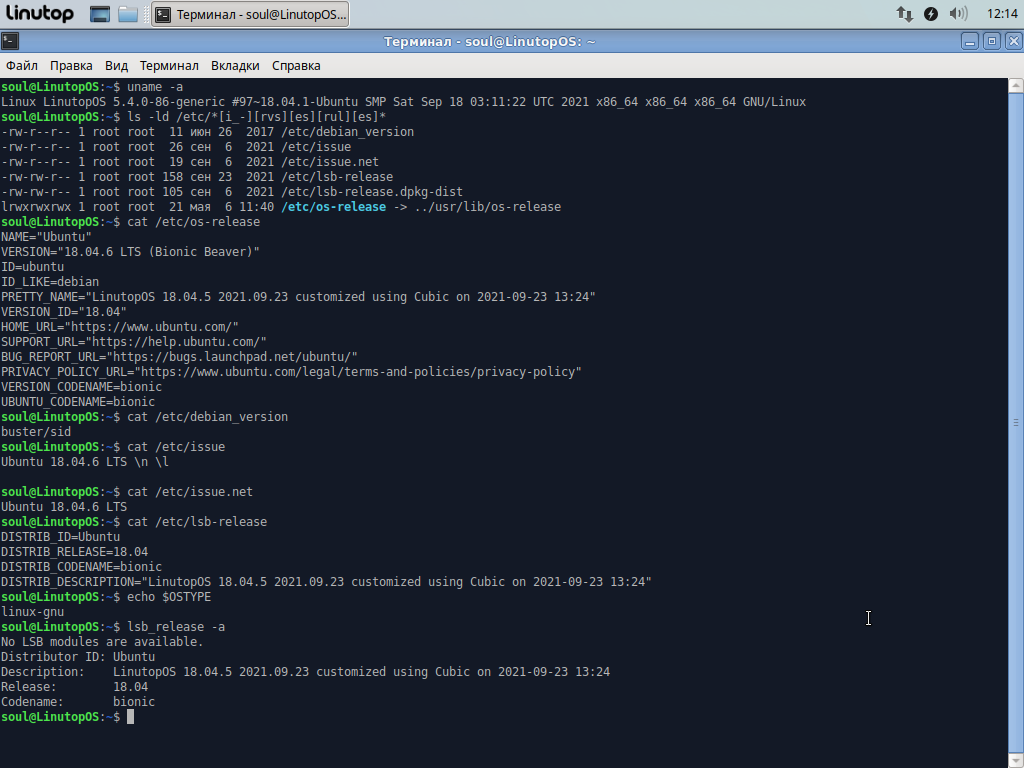Open the Правка menu

tap(71, 66)
